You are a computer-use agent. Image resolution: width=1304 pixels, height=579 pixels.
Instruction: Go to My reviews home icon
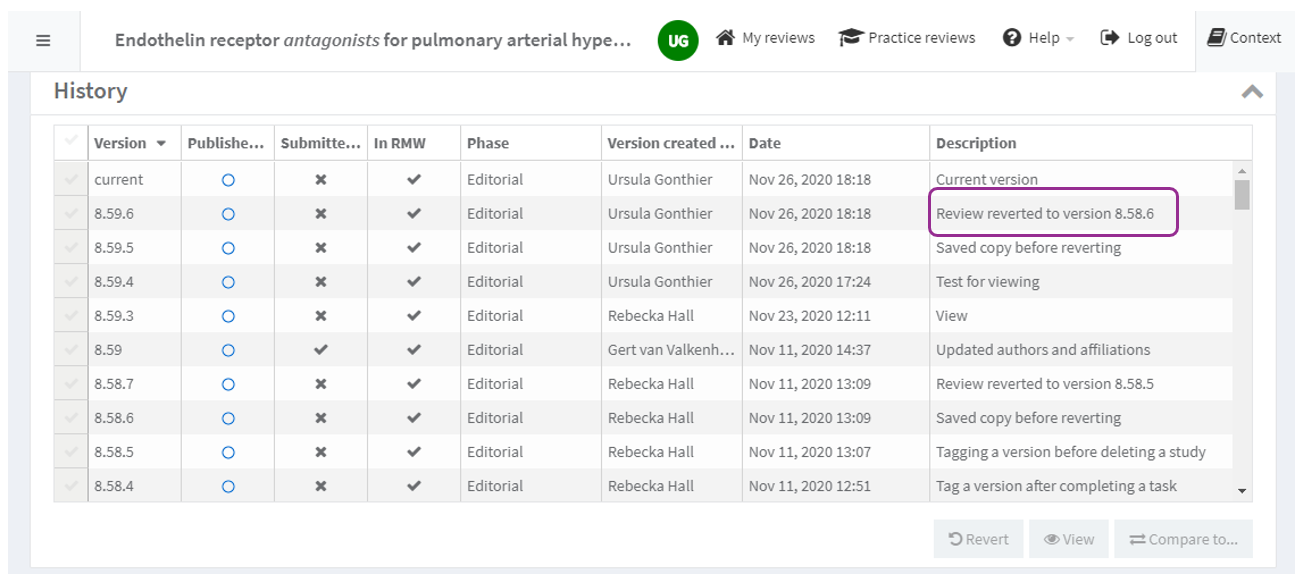(x=726, y=38)
